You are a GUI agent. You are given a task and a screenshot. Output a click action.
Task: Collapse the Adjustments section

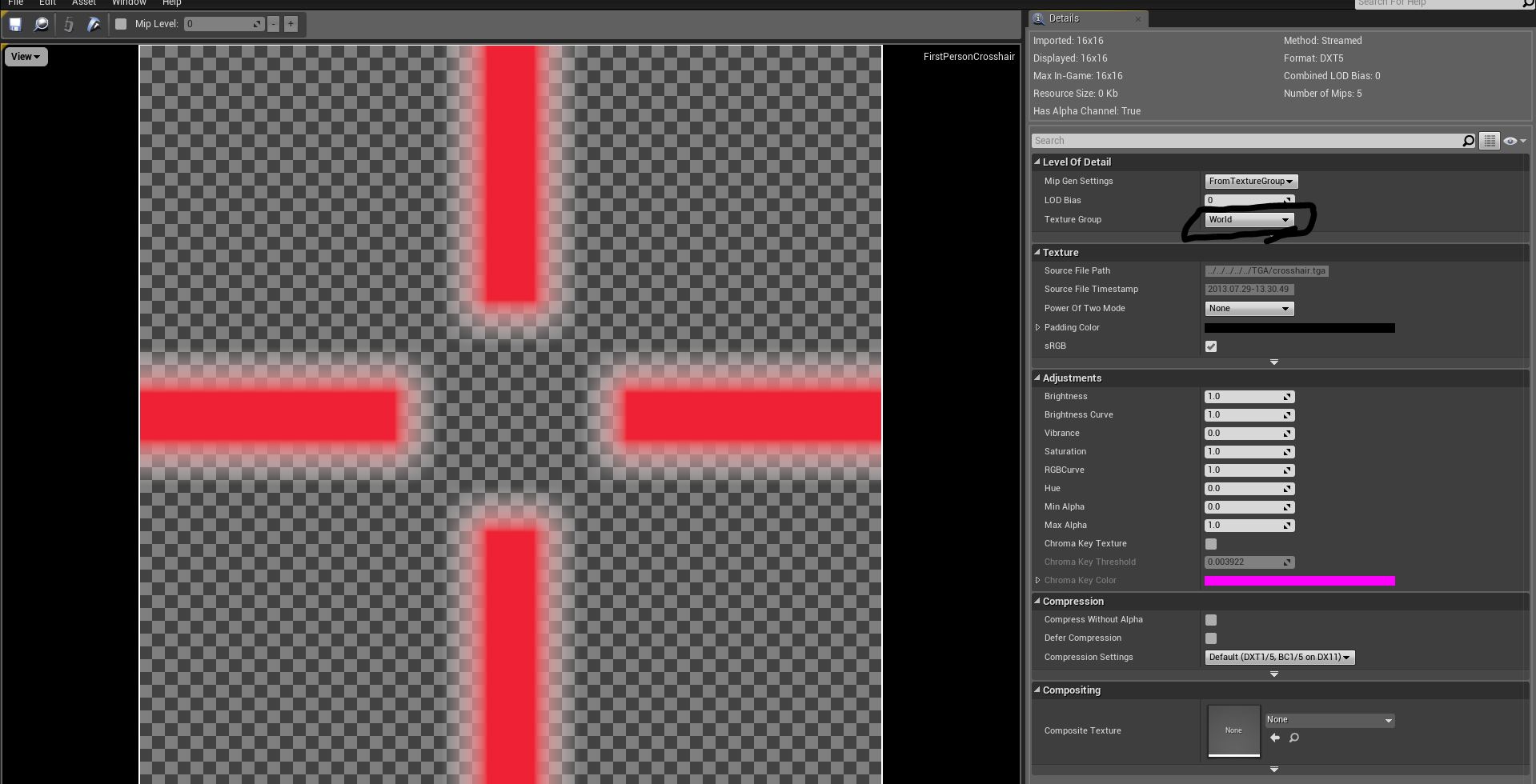(1037, 378)
